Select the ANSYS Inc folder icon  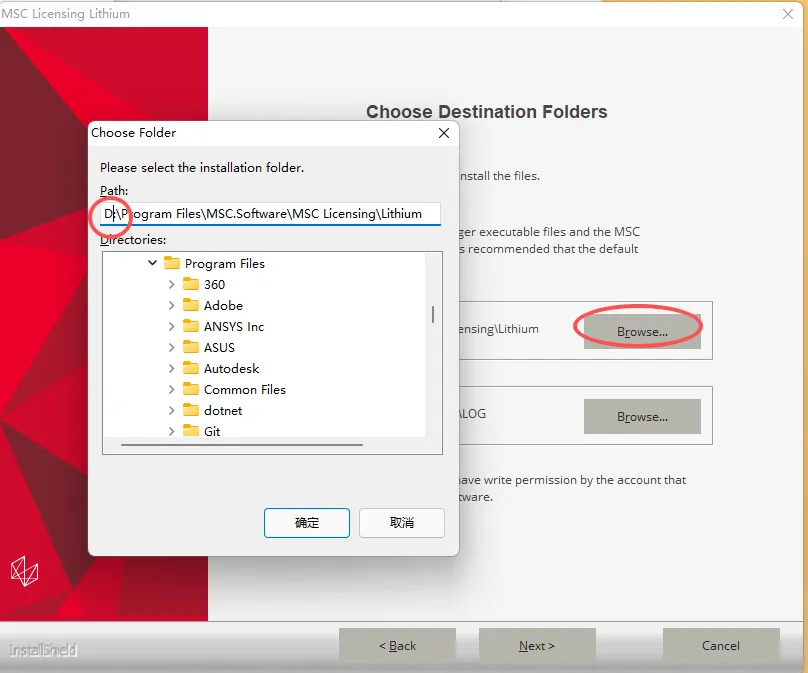tap(191, 326)
